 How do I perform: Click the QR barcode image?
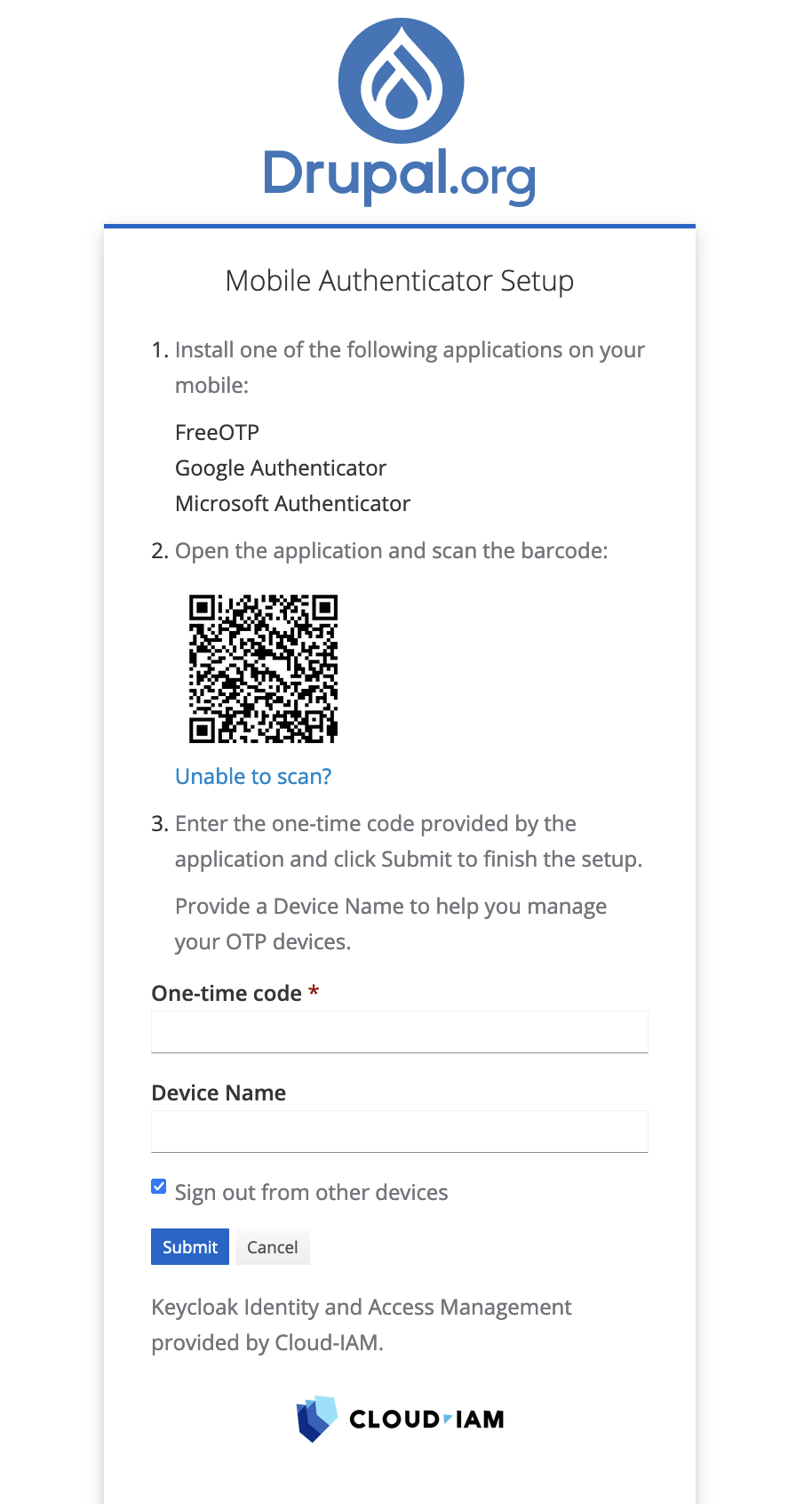click(263, 668)
